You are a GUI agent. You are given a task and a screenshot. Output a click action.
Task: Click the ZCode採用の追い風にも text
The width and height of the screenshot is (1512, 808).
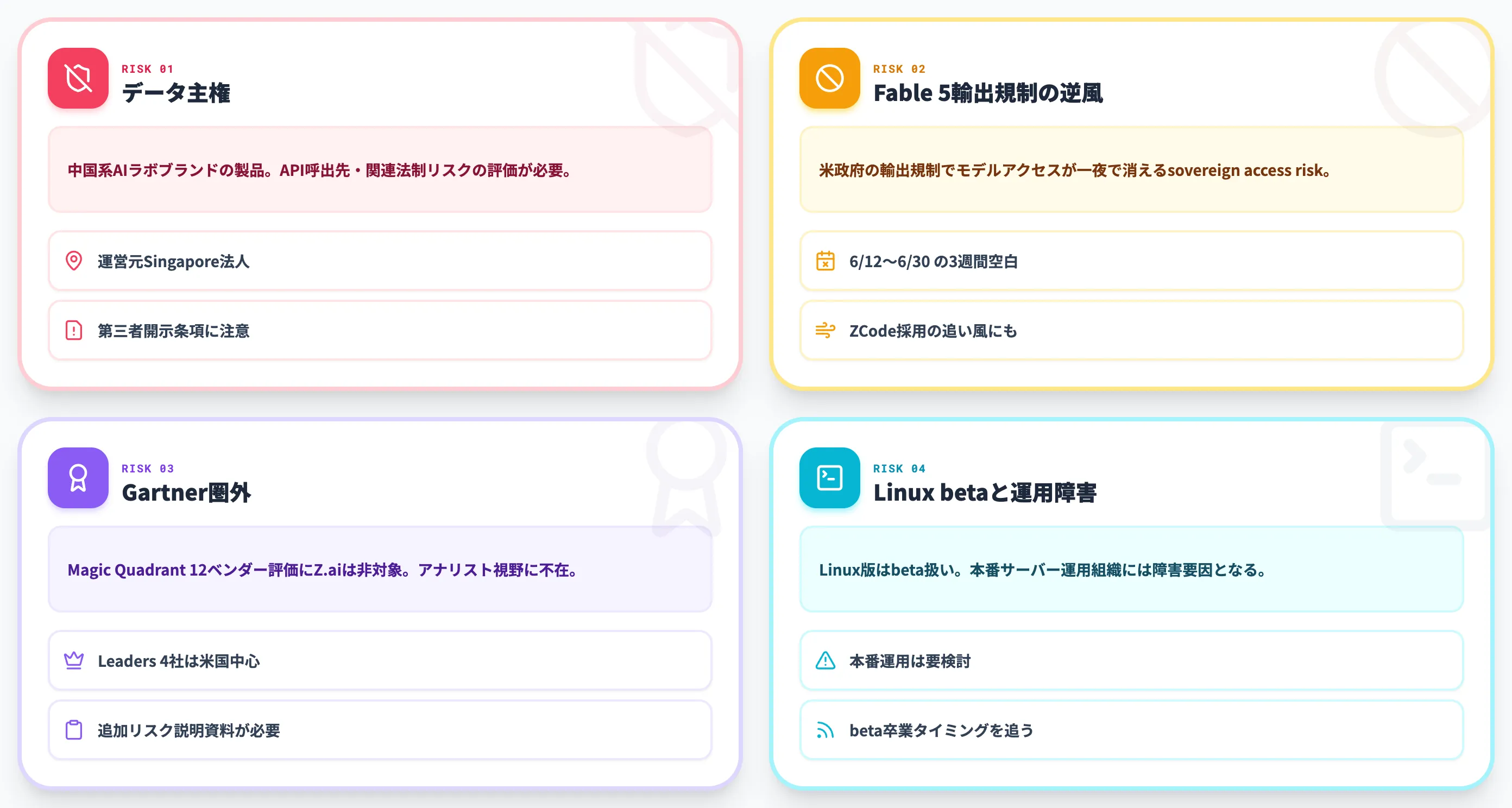[933, 330]
